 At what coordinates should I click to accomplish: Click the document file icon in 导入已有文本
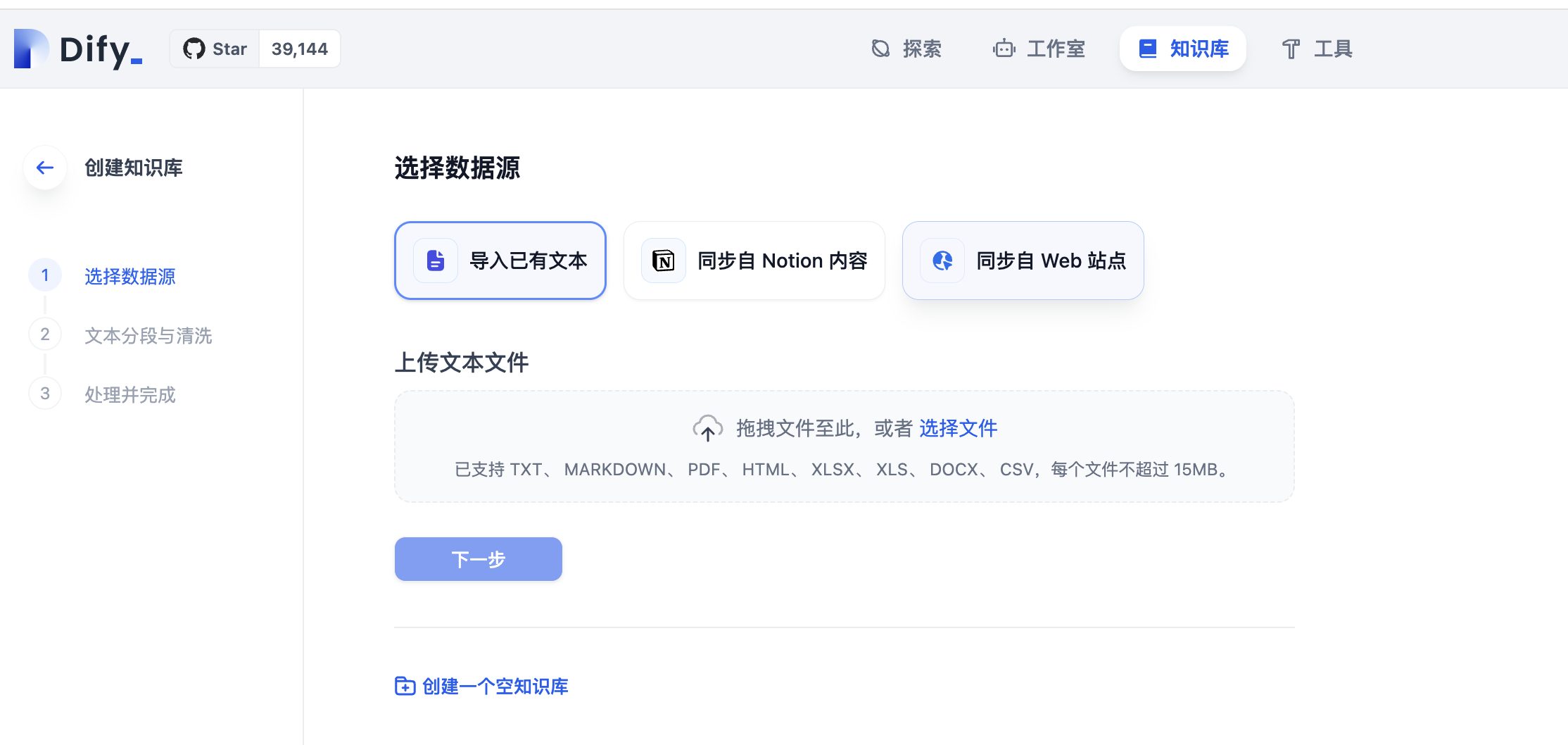tap(436, 261)
